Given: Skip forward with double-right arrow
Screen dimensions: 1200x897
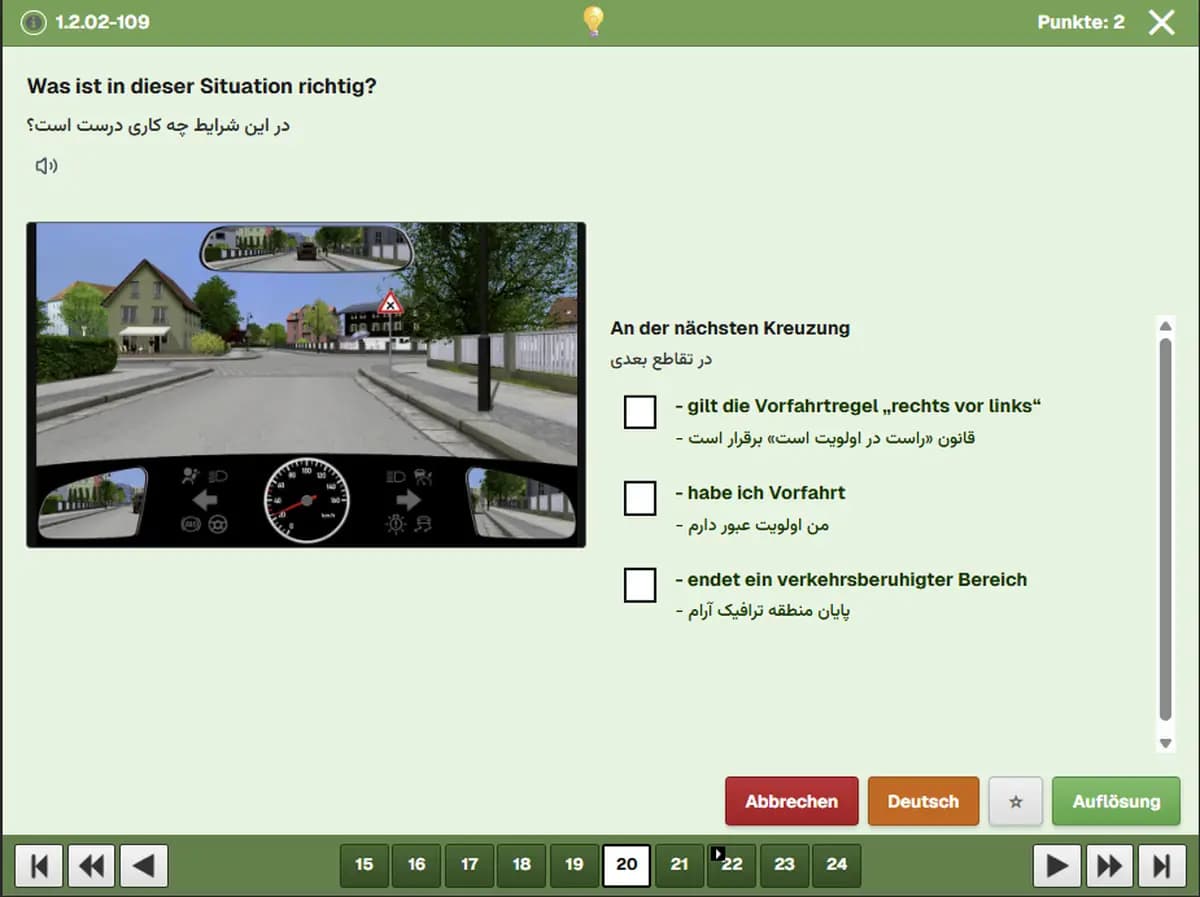Looking at the screenshot, I should (x=1109, y=865).
